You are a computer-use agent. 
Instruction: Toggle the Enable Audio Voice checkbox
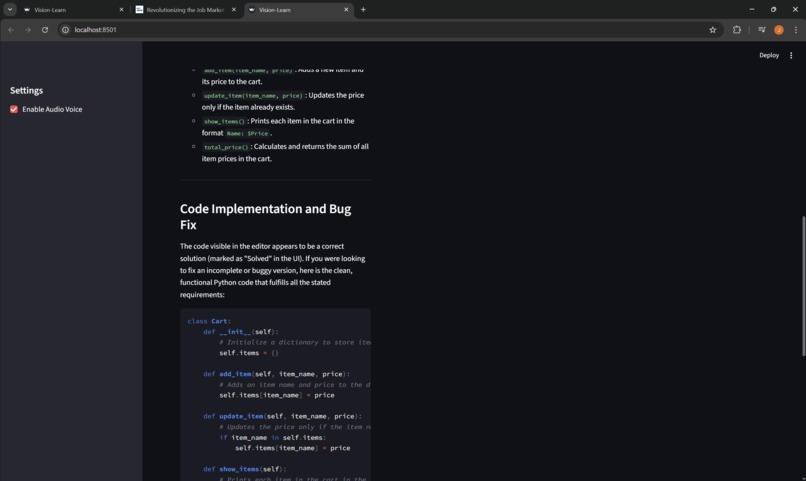pyautogui.click(x=14, y=109)
